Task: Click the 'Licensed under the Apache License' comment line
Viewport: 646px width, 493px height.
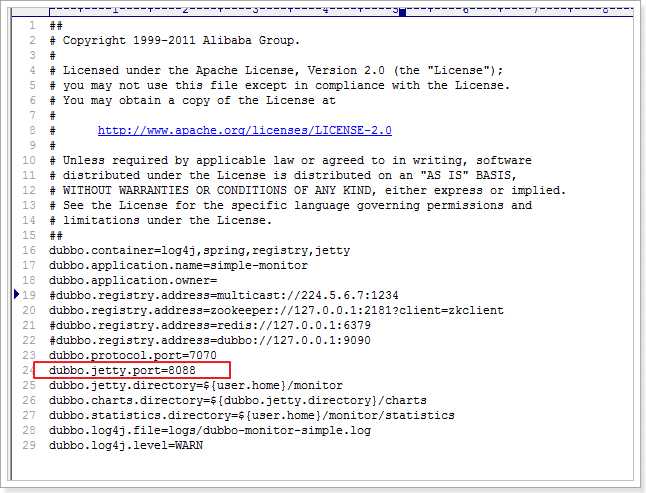Action: (276, 70)
